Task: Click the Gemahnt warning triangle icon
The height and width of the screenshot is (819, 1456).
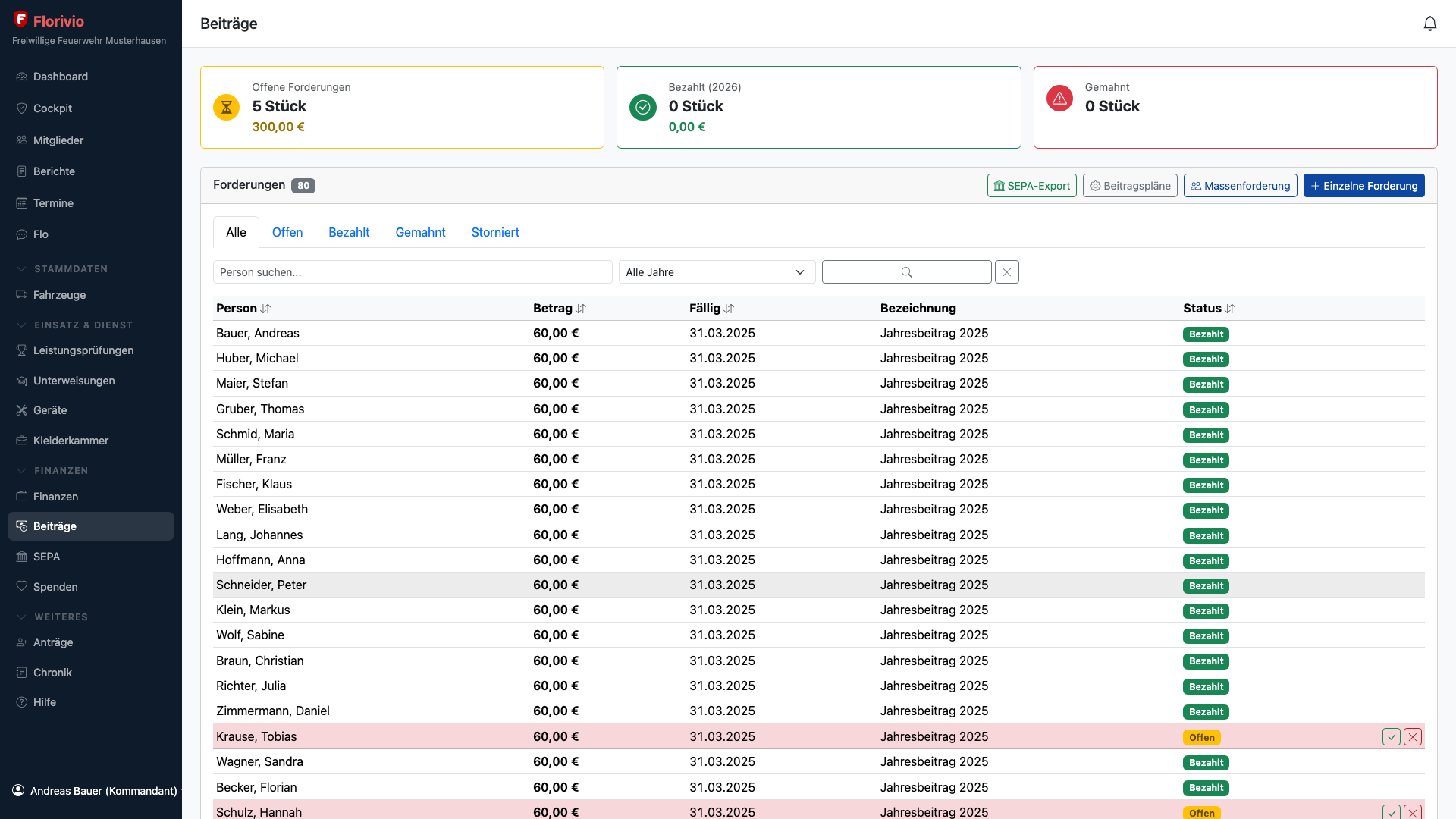Action: coord(1059,99)
